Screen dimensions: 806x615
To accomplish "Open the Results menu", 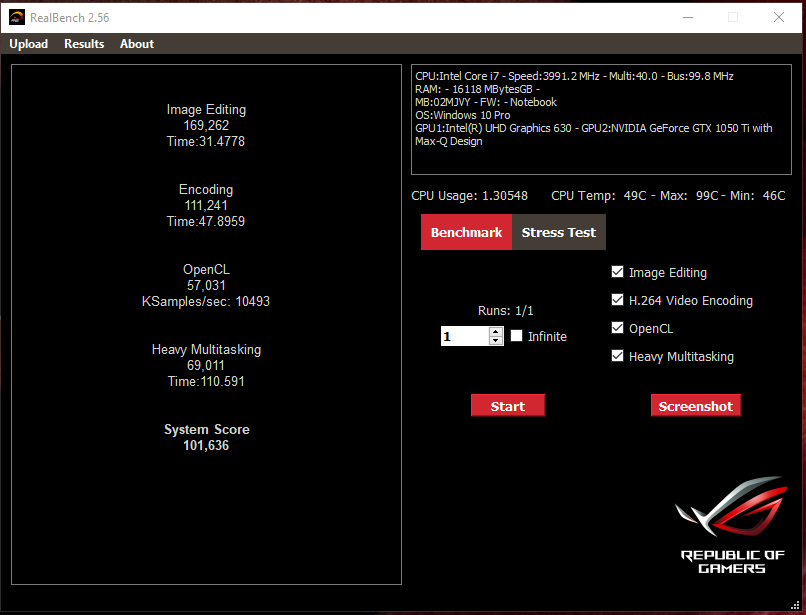I will pyautogui.click(x=84, y=44).
